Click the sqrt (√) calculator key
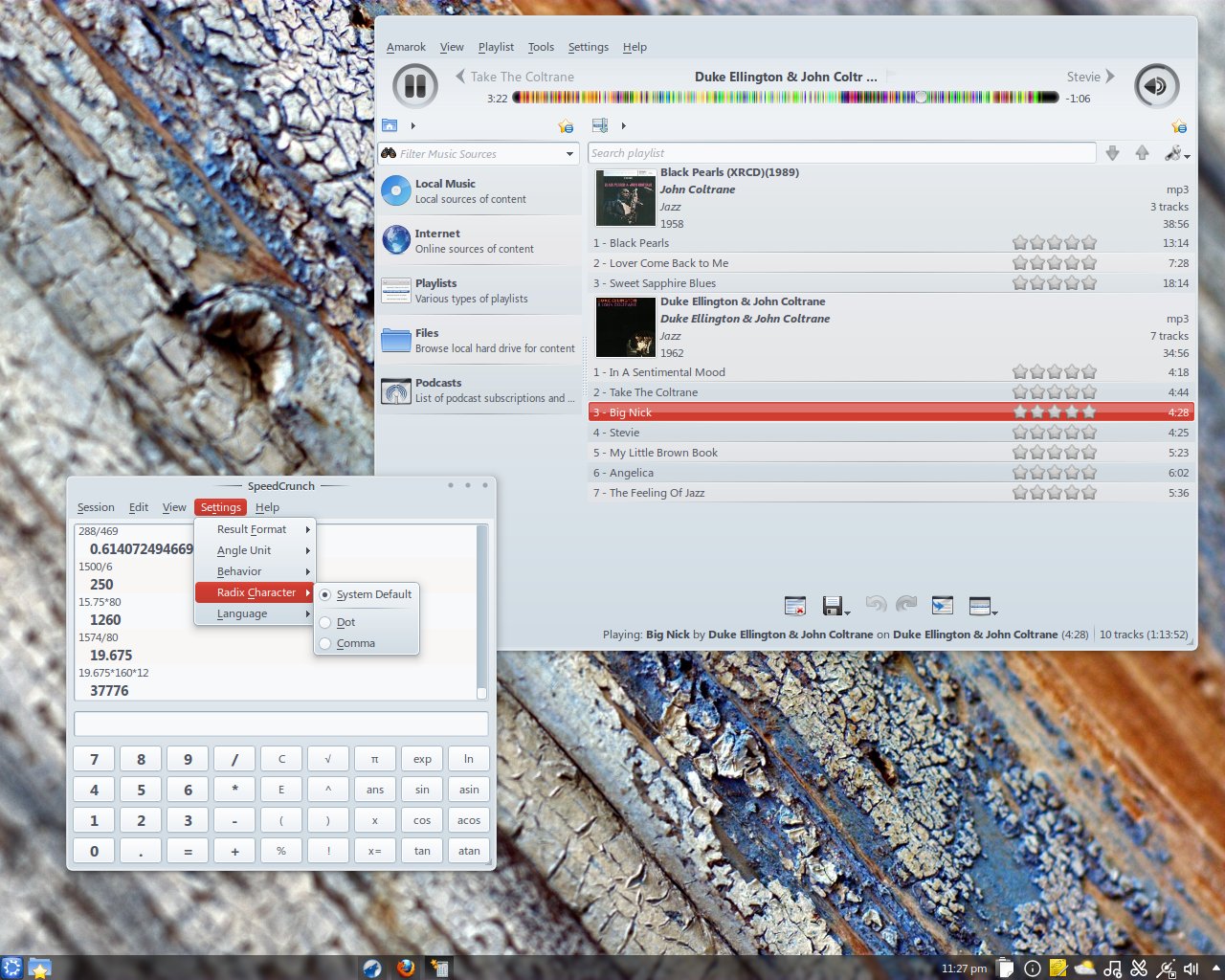Image resolution: width=1225 pixels, height=980 pixels. (328, 759)
